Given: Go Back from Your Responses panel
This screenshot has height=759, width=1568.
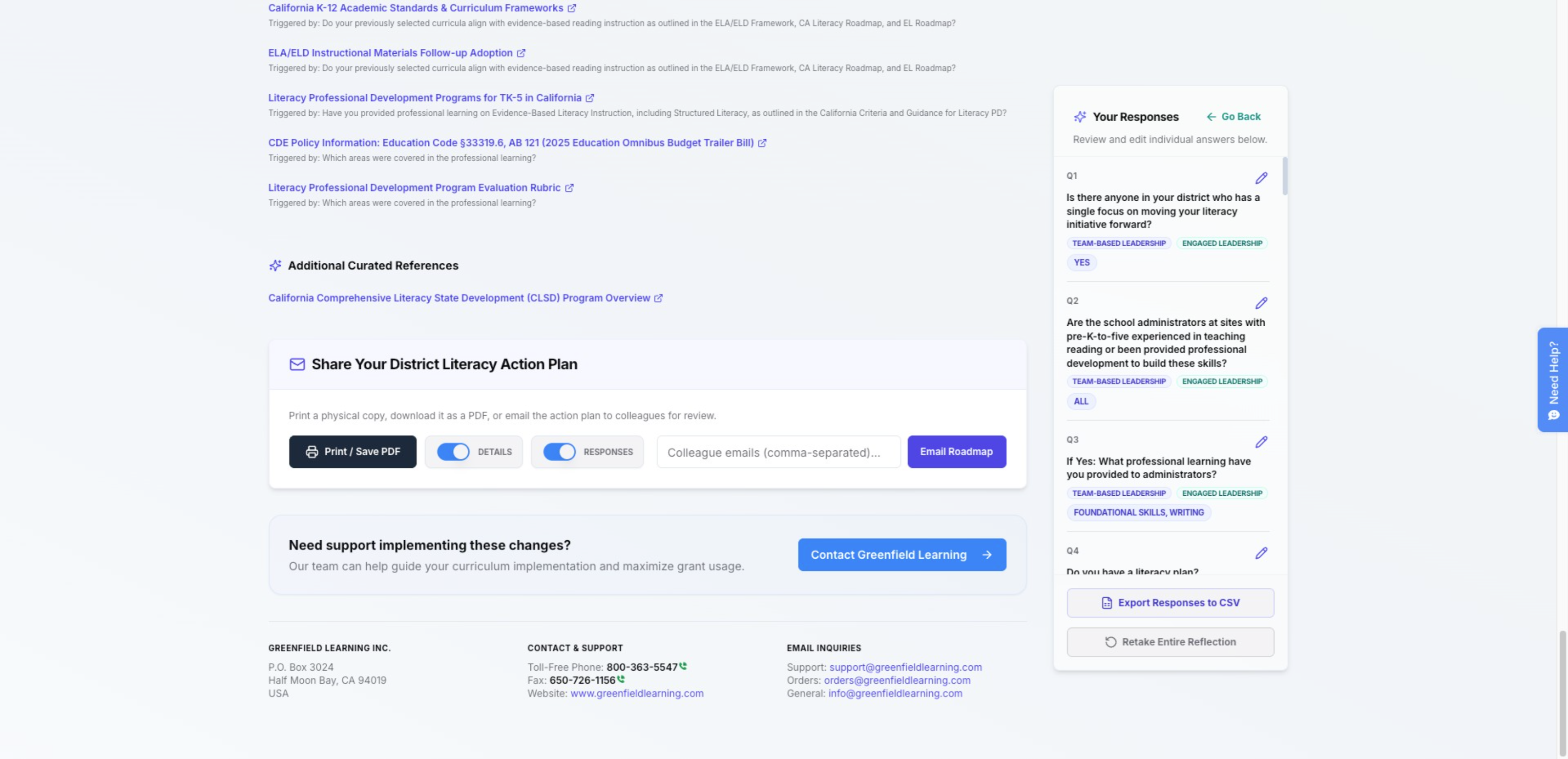Looking at the screenshot, I should click(1233, 117).
